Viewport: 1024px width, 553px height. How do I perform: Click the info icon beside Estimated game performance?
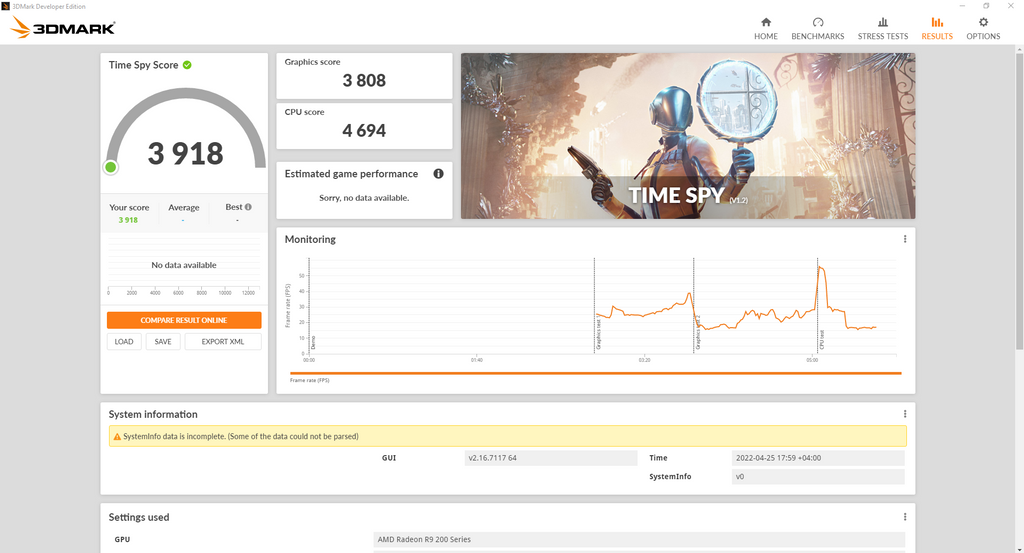pyautogui.click(x=438, y=174)
